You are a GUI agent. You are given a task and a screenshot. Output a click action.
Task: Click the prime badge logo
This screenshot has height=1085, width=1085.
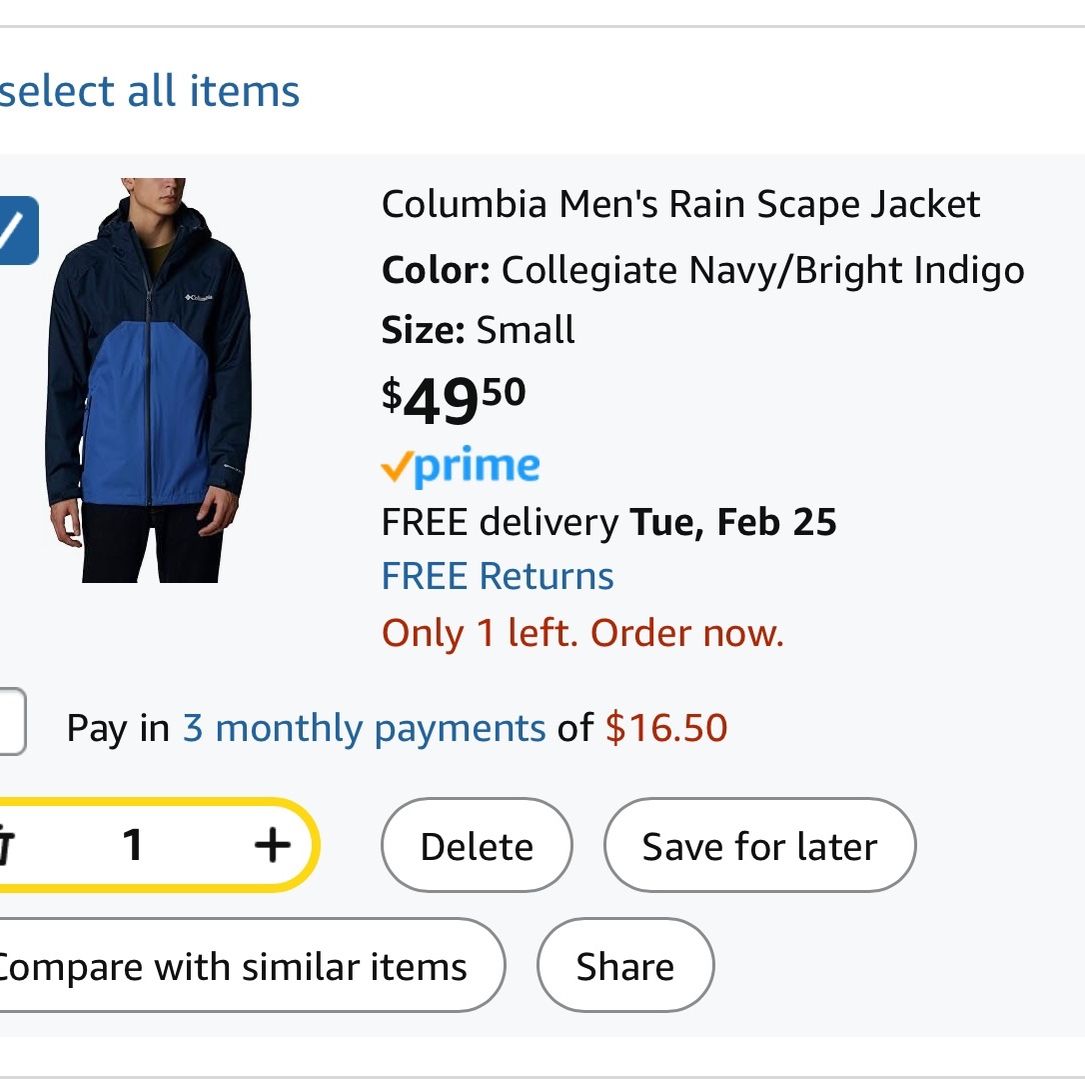coord(460,466)
